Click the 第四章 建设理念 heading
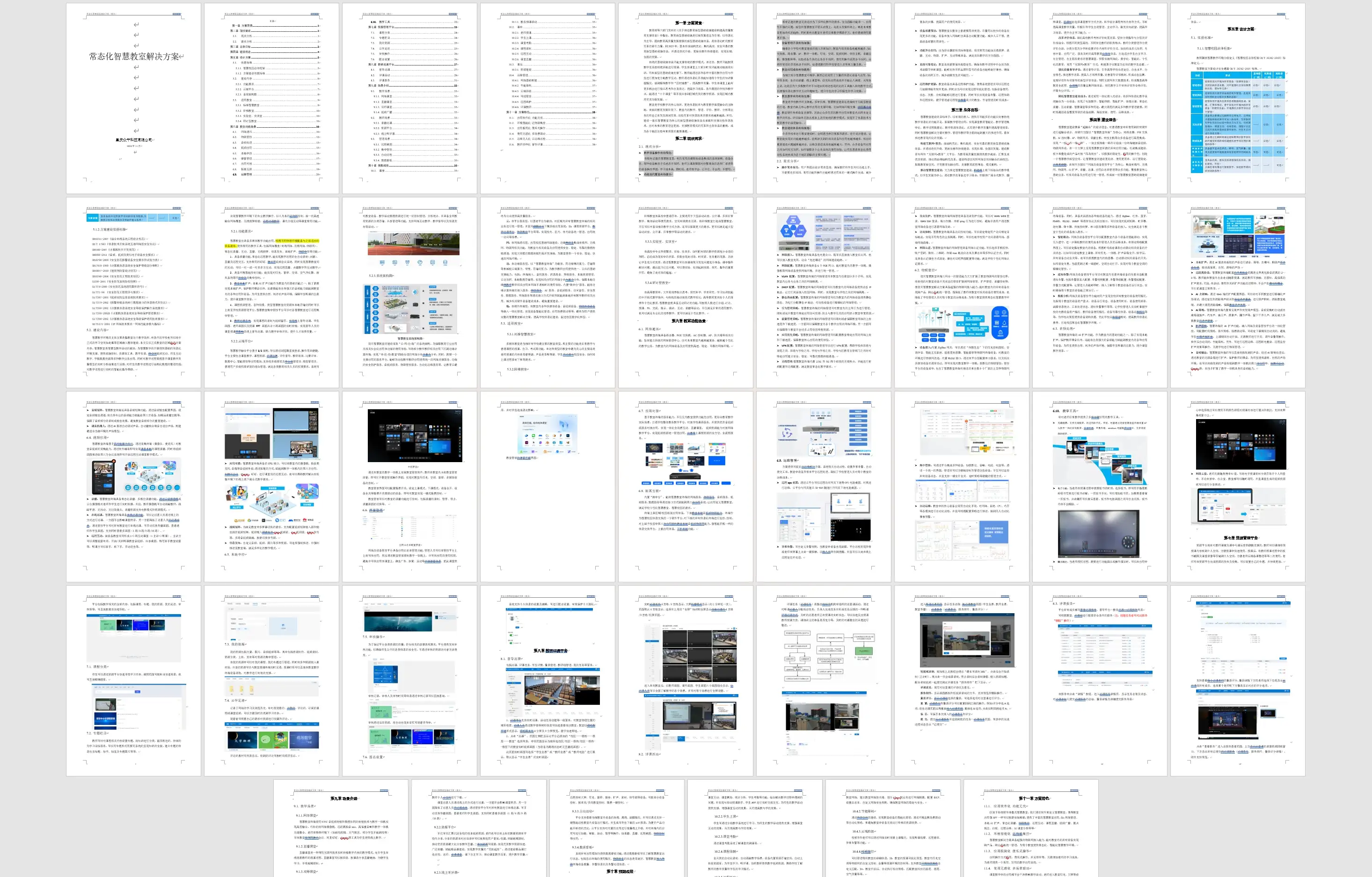 [1102, 120]
